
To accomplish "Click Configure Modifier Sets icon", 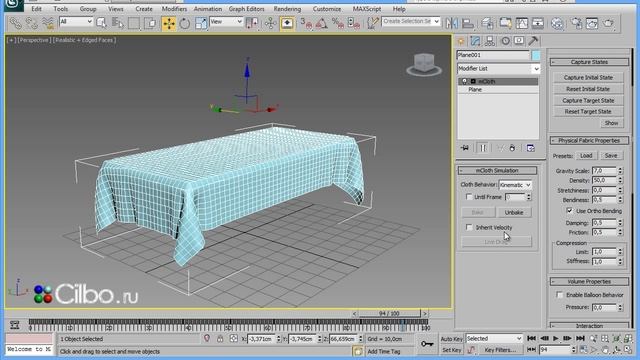I will (x=530, y=148).
